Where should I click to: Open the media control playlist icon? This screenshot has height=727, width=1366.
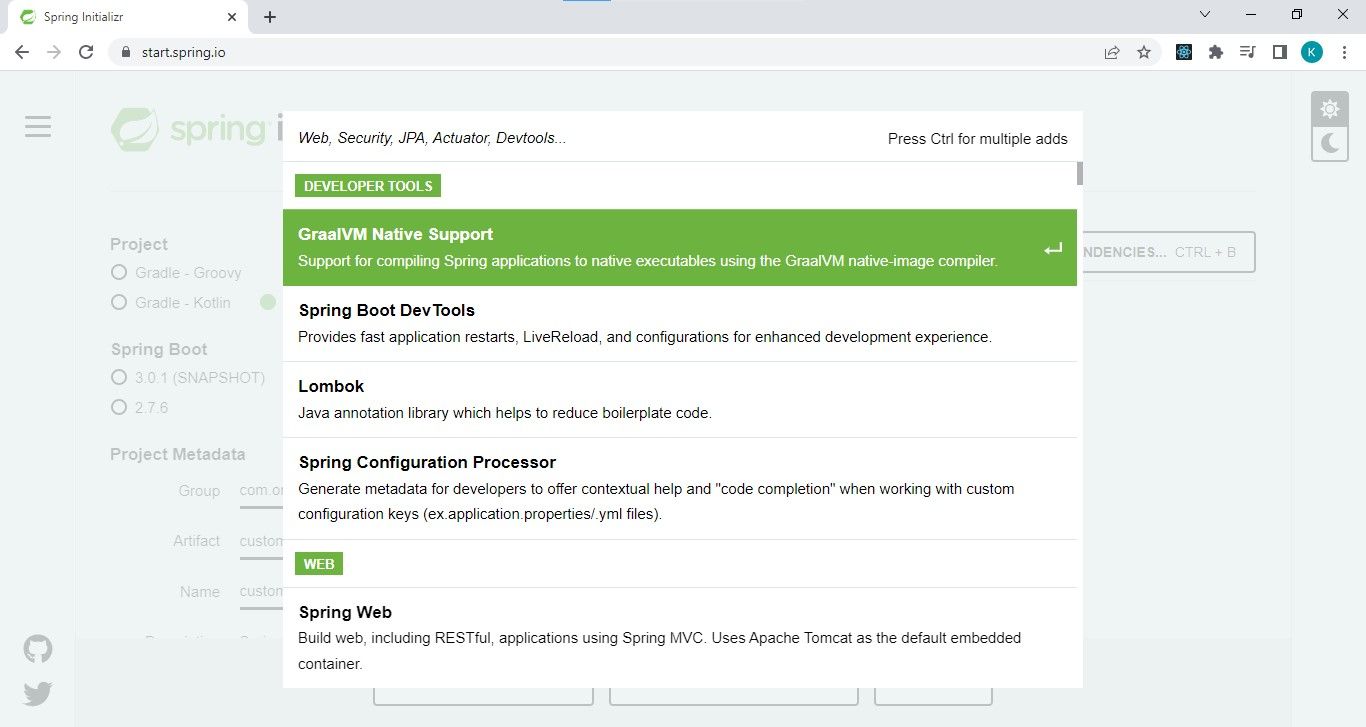tap(1248, 52)
